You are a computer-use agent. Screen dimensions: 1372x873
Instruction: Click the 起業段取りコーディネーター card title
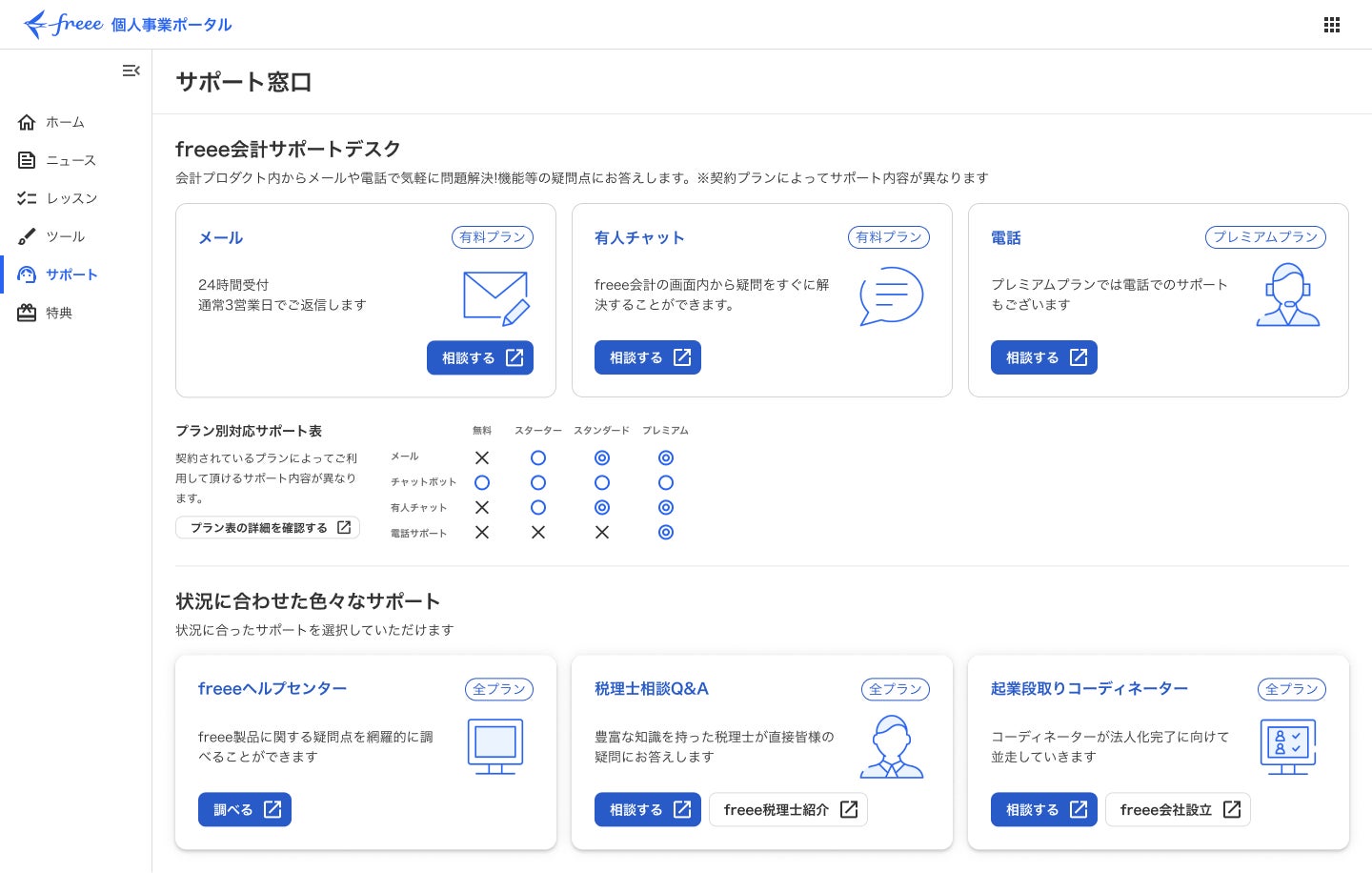(x=1089, y=688)
